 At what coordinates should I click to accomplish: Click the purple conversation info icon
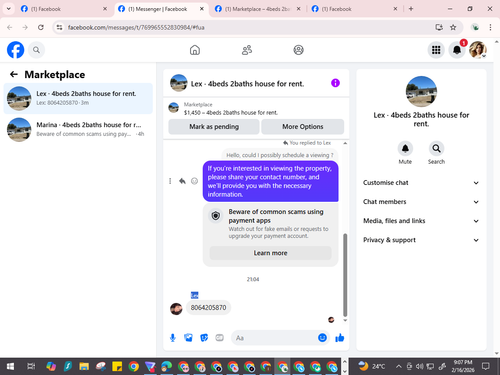pyautogui.click(x=335, y=83)
